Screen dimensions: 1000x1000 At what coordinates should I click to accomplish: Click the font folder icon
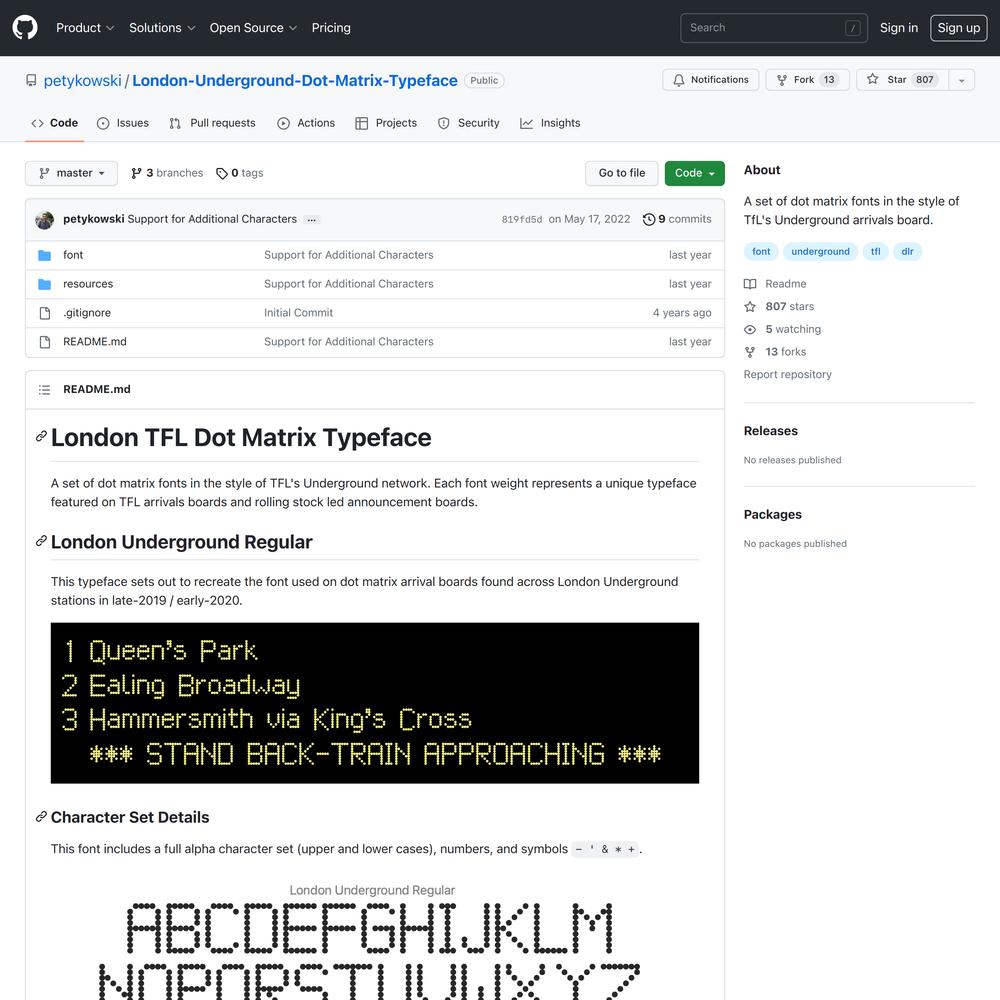(x=45, y=256)
